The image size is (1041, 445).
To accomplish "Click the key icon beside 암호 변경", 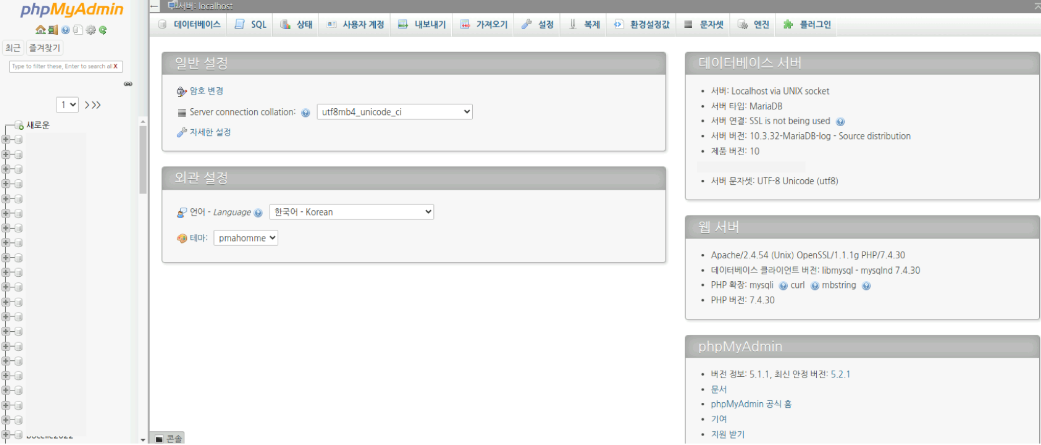I will tap(182, 92).
